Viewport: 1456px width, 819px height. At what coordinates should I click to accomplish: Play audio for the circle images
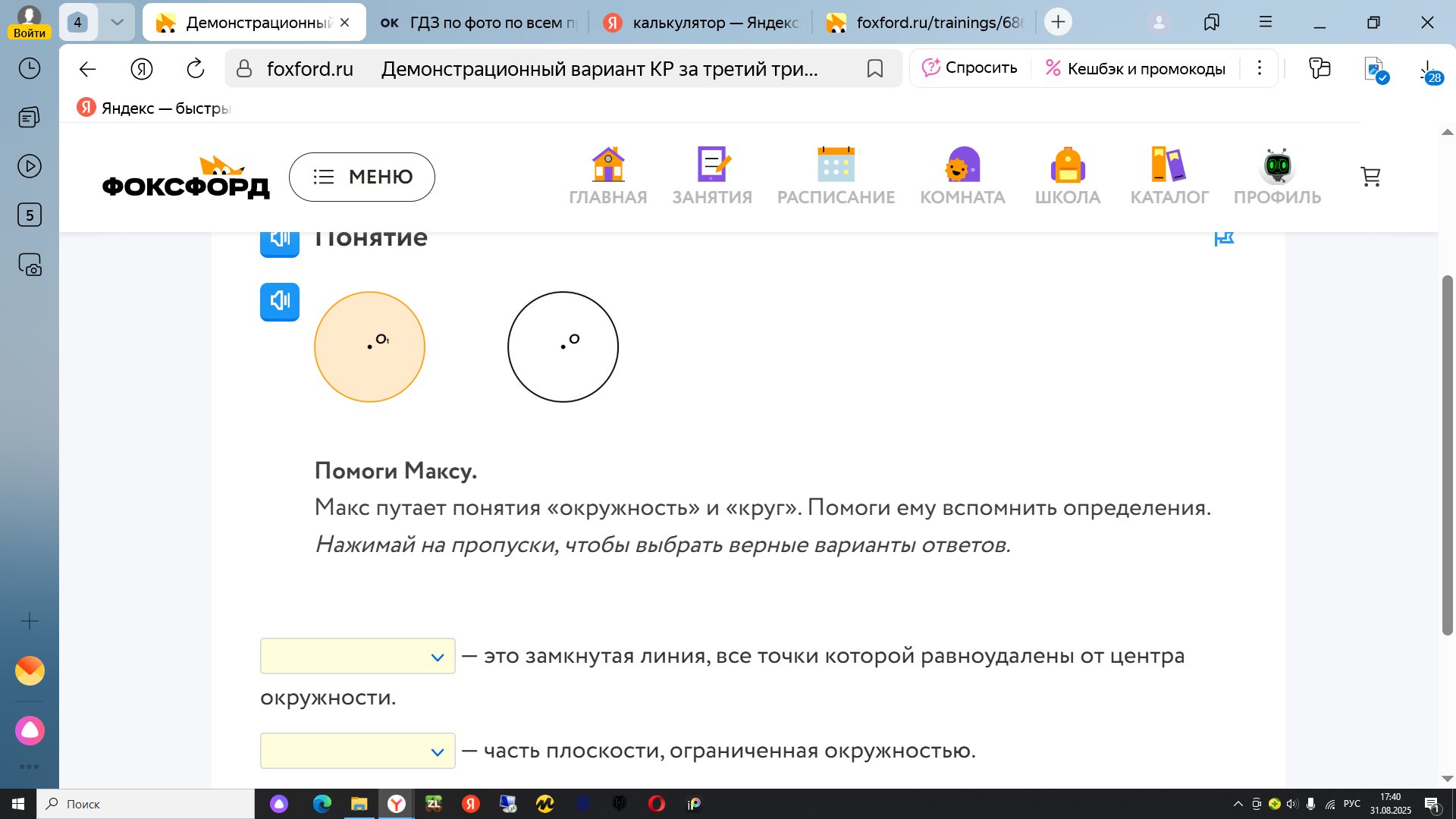click(x=280, y=302)
